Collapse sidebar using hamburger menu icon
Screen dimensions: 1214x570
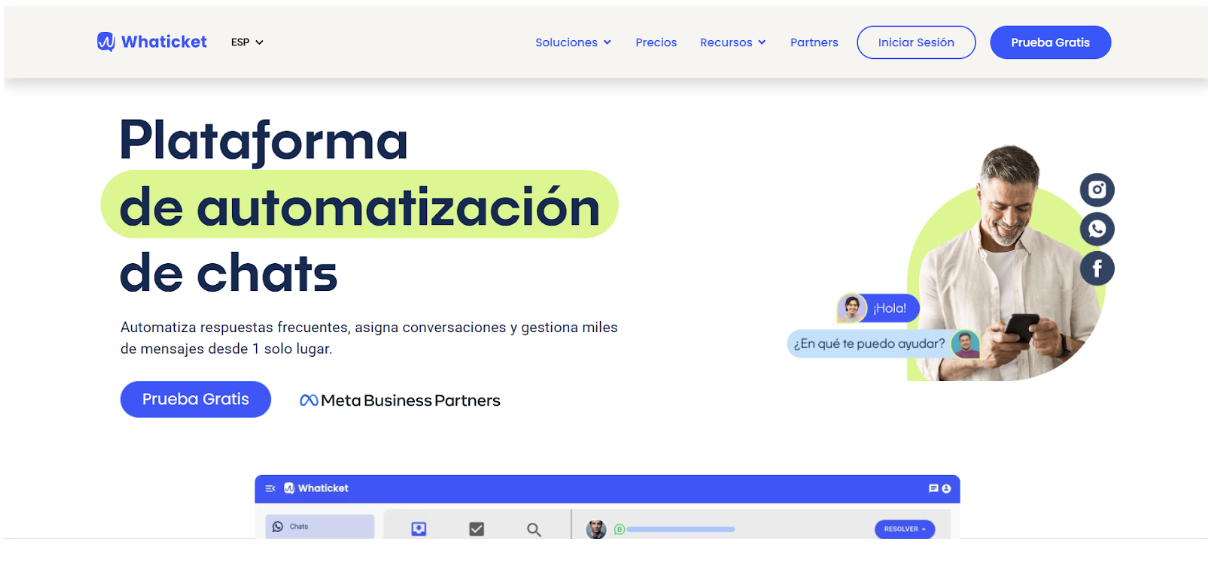point(270,488)
